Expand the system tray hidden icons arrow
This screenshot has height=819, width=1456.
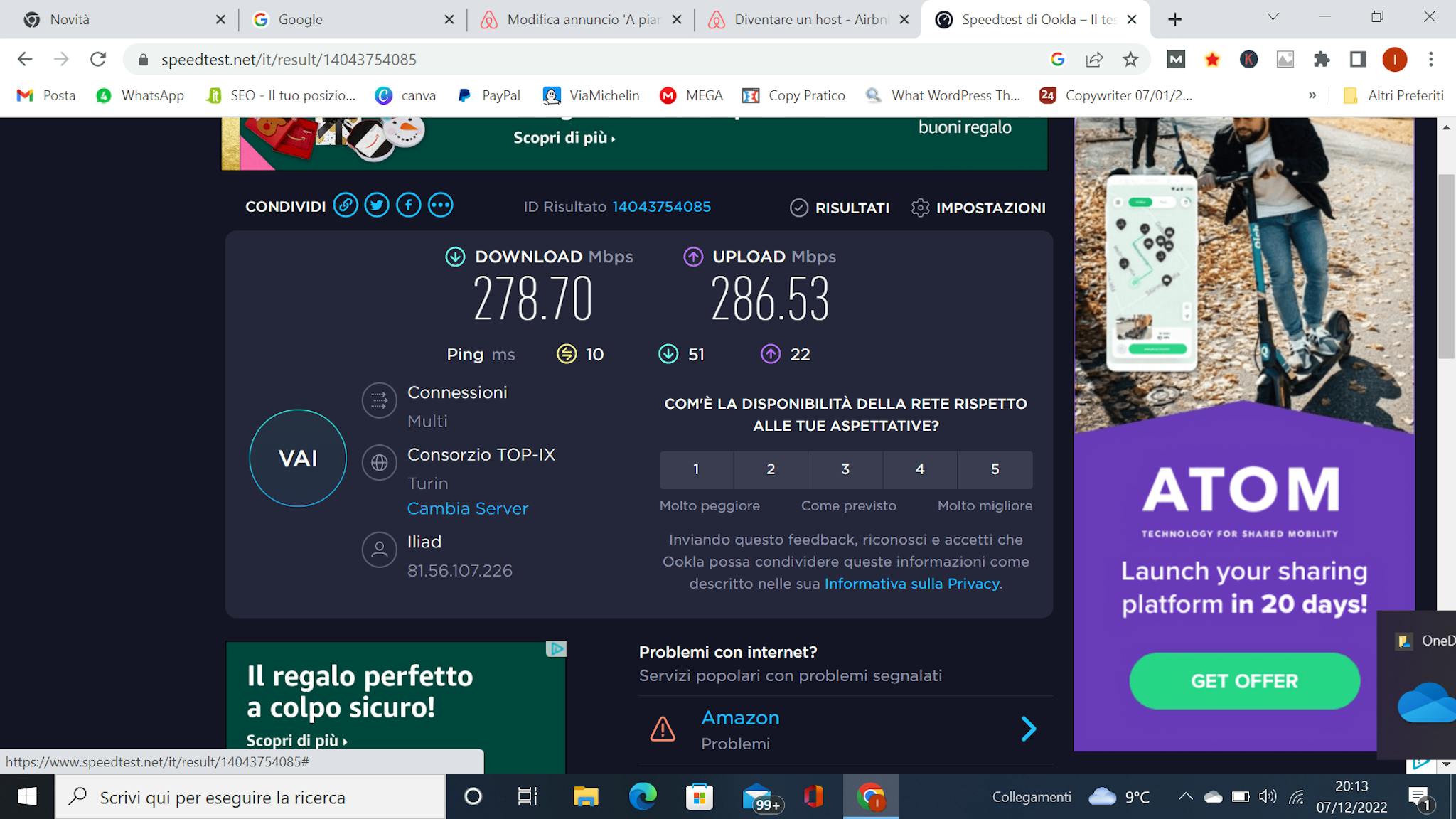click(x=1185, y=797)
